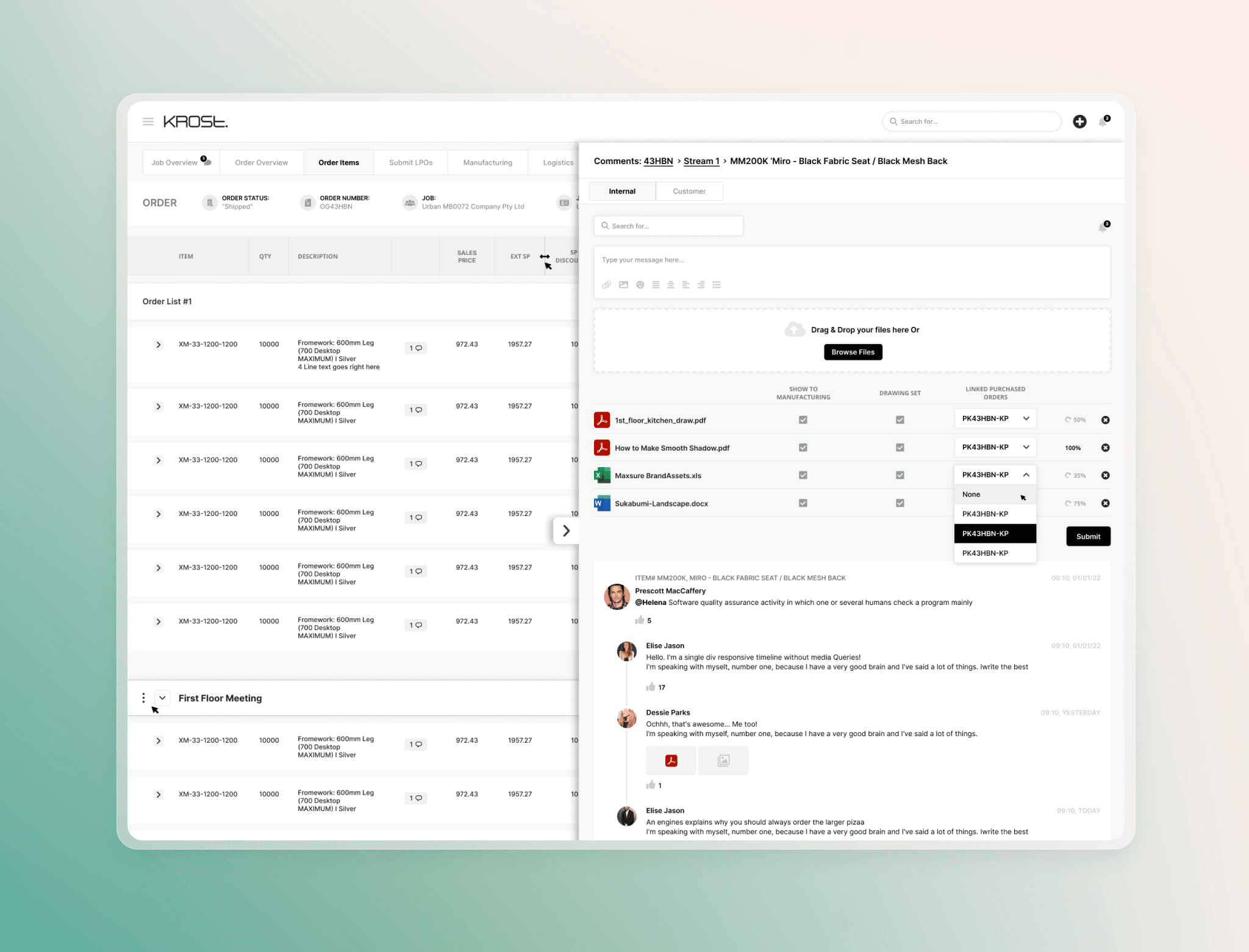This screenshot has width=1249, height=952.
Task: Click the black plus add button in header
Action: 1079,121
